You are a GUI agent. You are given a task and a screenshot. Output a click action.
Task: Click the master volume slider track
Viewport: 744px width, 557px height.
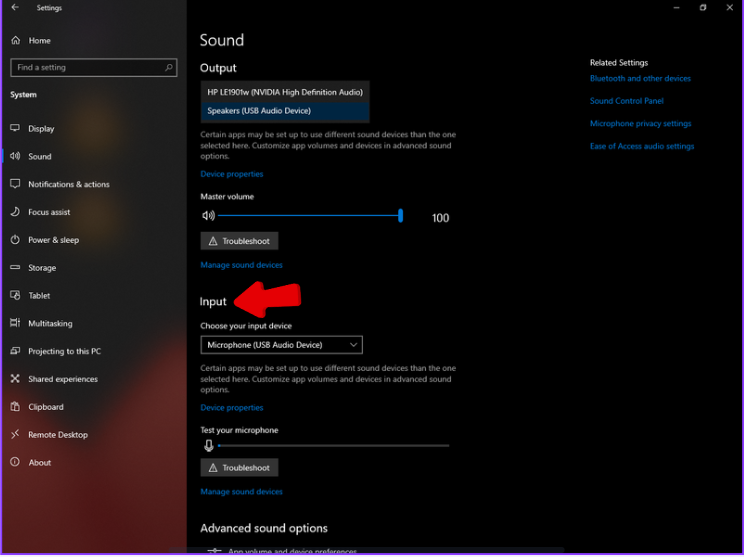click(308, 216)
